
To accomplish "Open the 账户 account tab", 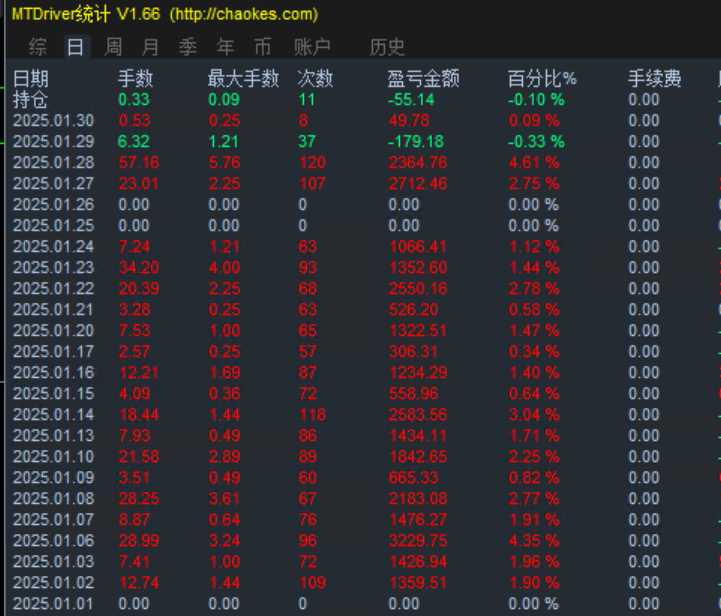I will pos(312,47).
